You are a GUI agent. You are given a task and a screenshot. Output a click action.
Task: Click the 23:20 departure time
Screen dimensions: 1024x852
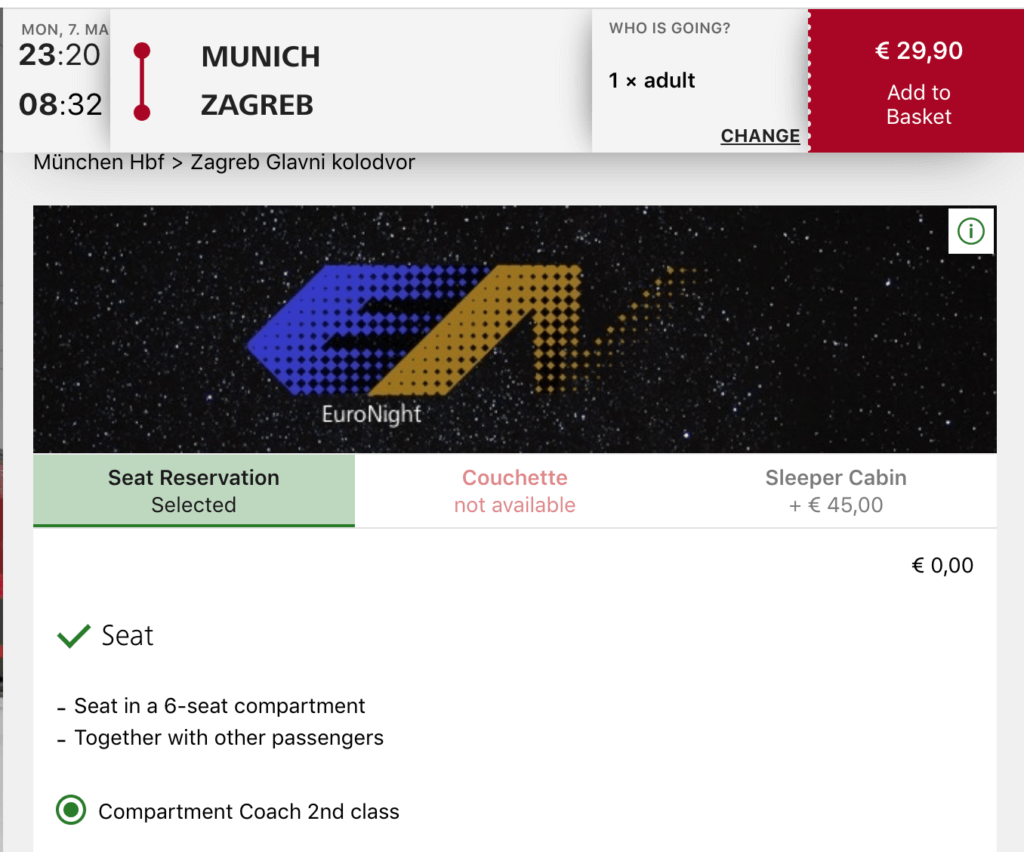[60, 55]
